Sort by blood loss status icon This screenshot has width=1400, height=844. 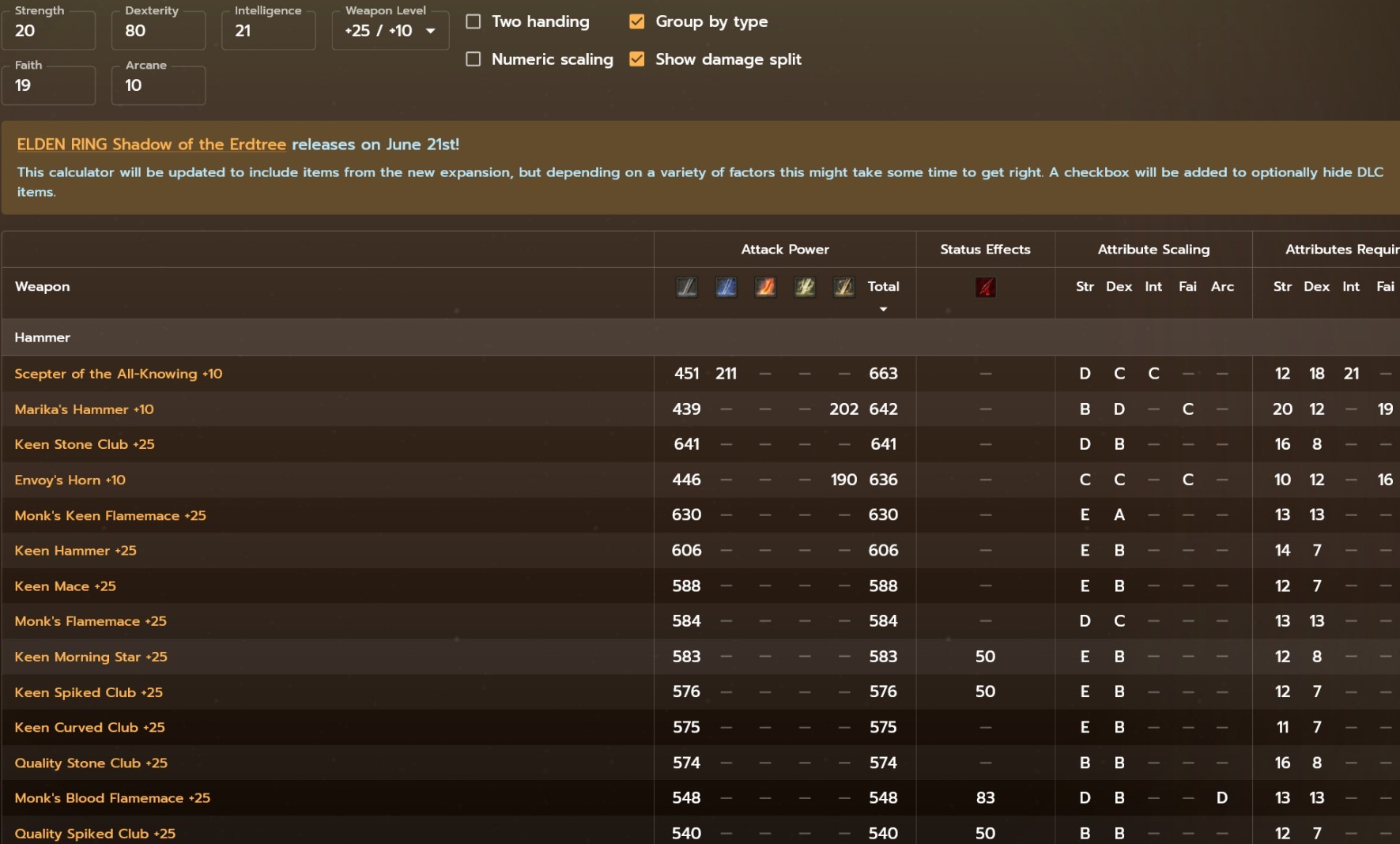tap(985, 287)
